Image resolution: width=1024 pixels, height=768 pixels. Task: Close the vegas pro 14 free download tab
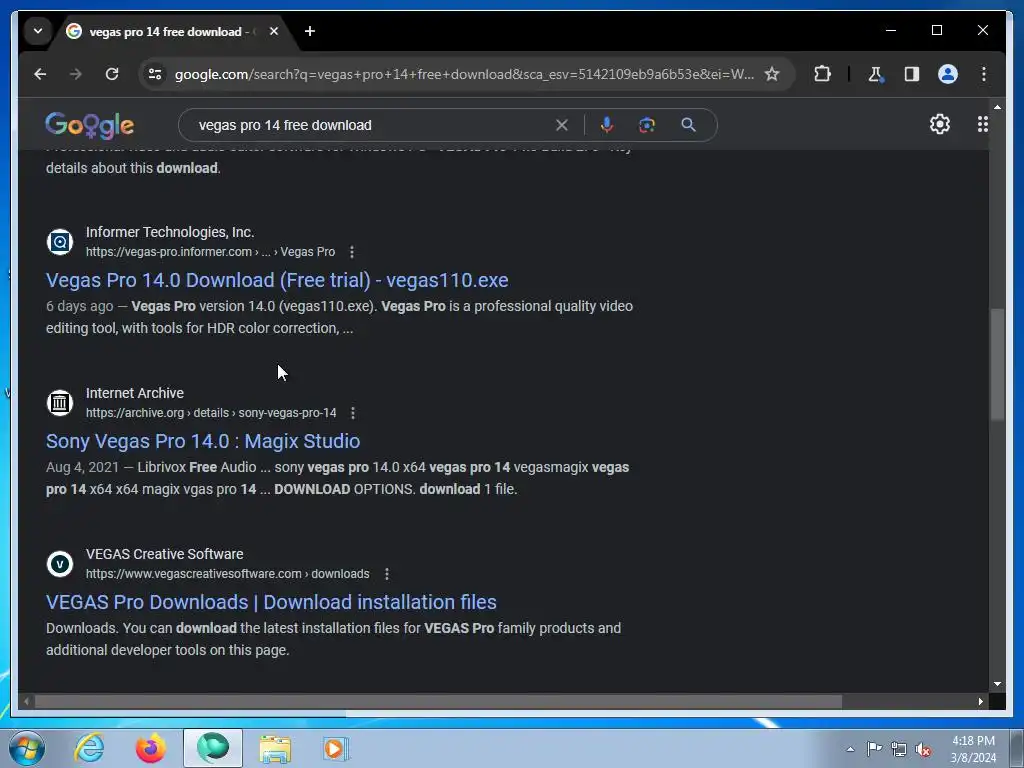pos(274,31)
